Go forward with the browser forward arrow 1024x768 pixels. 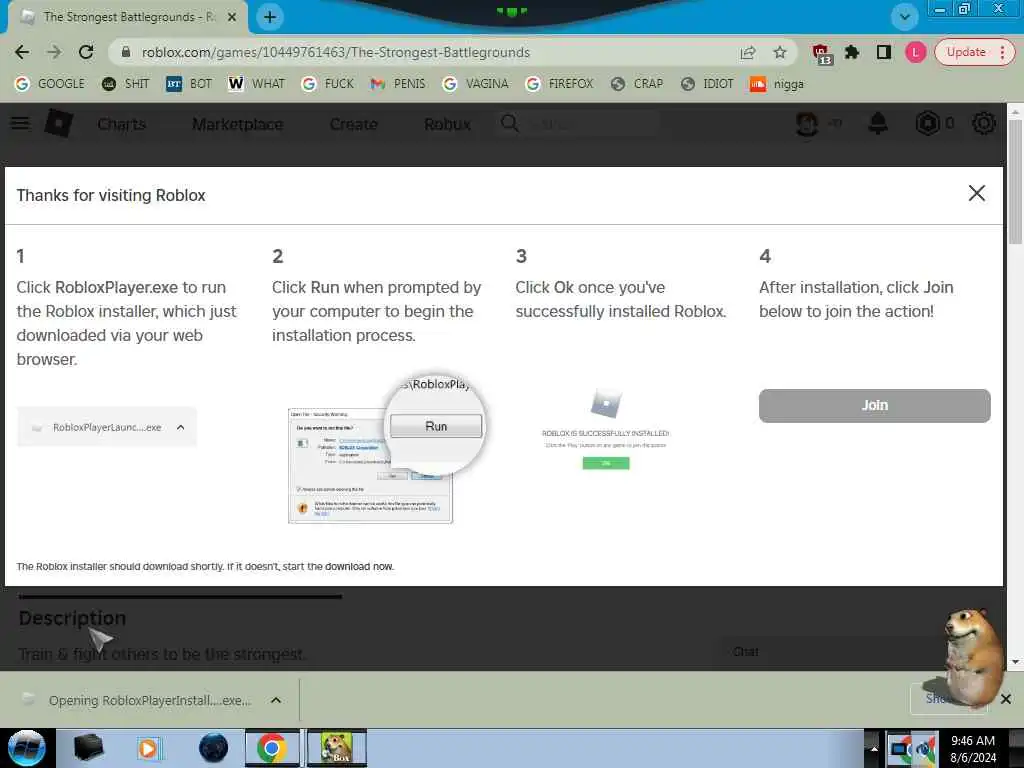click(x=54, y=52)
